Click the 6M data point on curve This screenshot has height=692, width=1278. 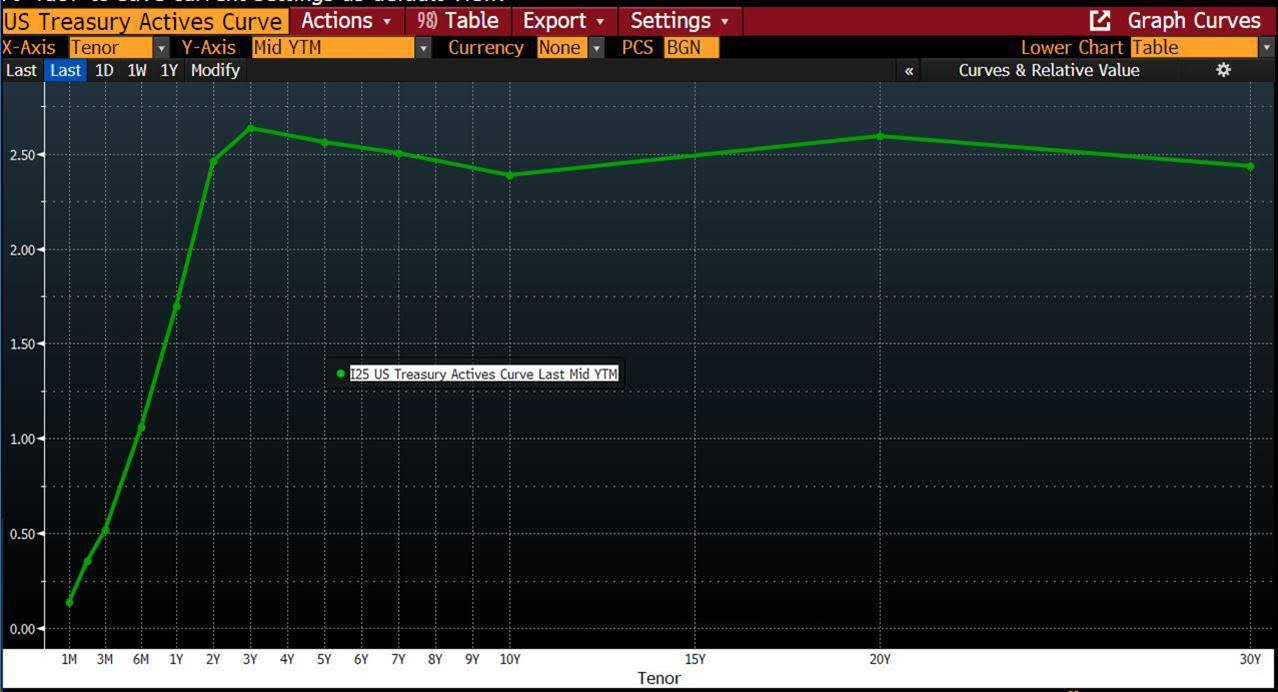coord(141,428)
